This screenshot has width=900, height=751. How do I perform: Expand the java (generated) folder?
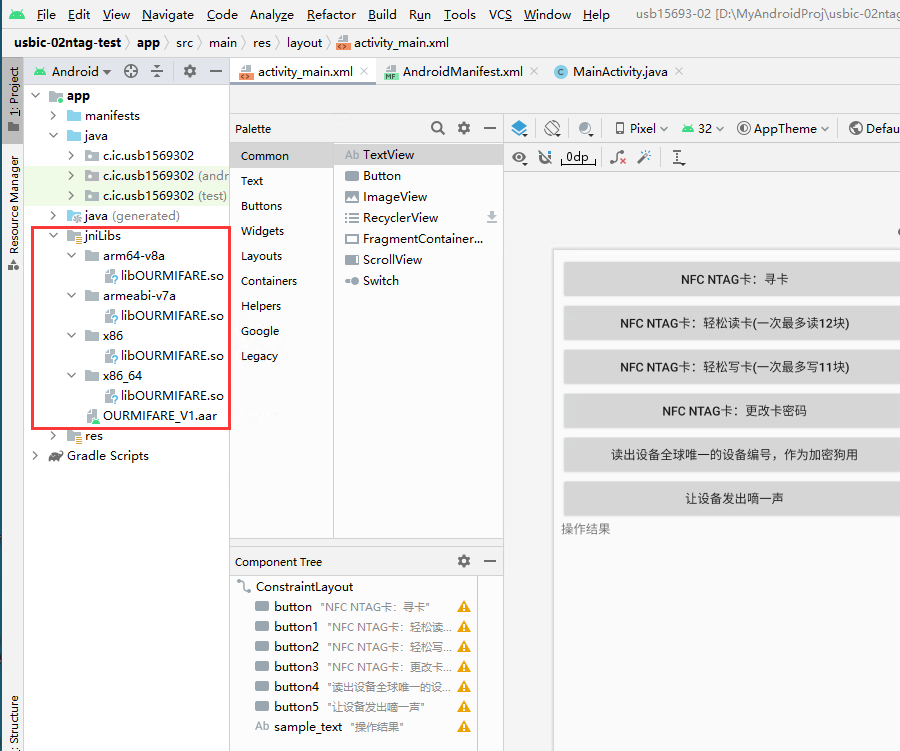point(53,215)
